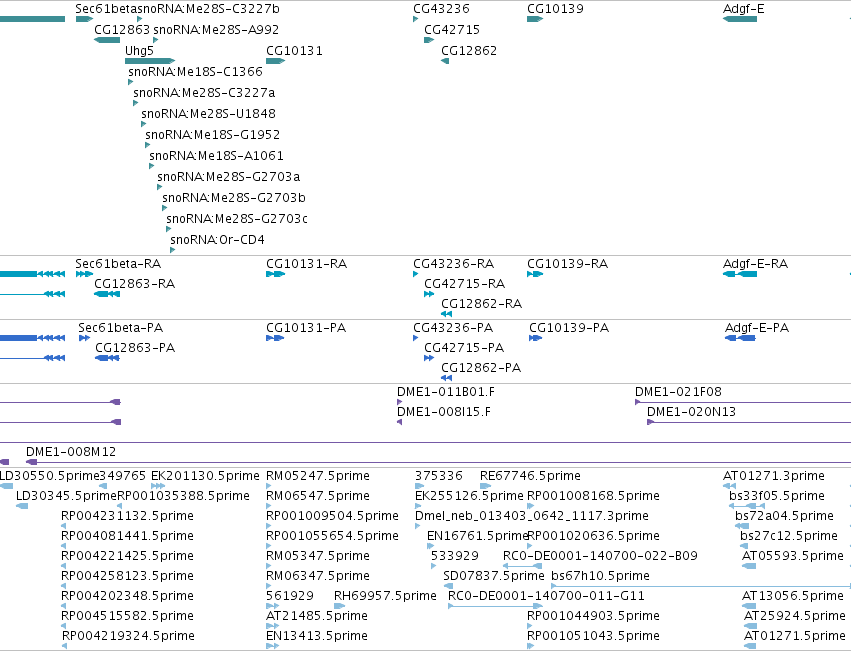Open snoRNA:Me28S-U1848 feature

tap(208, 113)
